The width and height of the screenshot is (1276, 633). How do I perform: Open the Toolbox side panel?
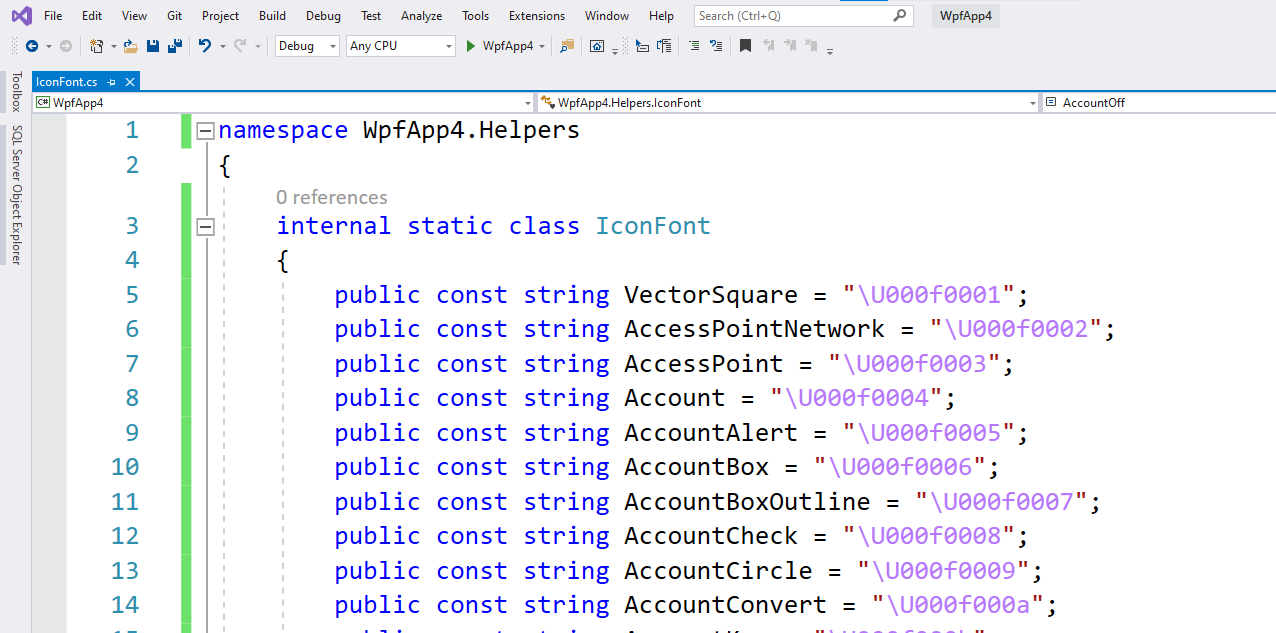(16, 92)
